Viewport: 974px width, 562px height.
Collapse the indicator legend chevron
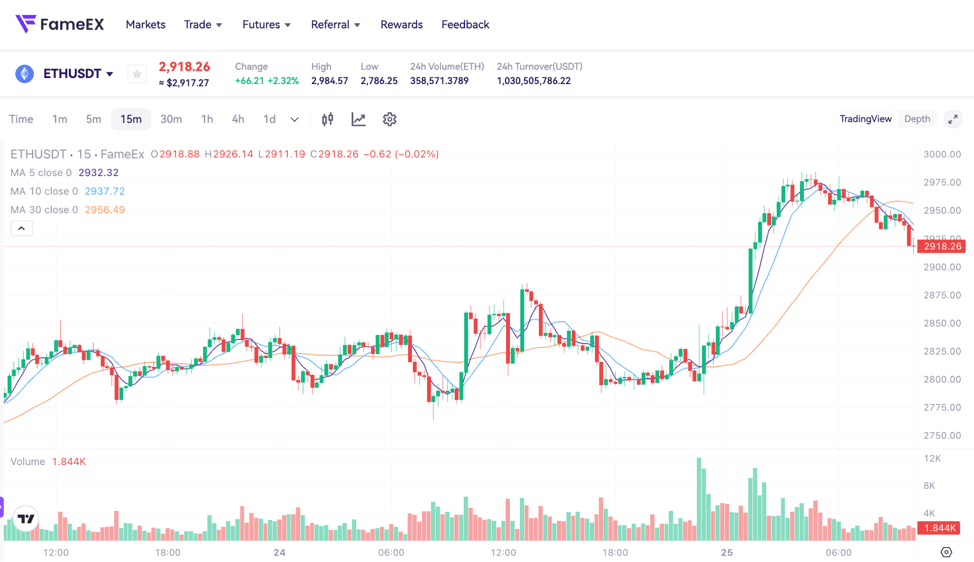(x=21, y=229)
